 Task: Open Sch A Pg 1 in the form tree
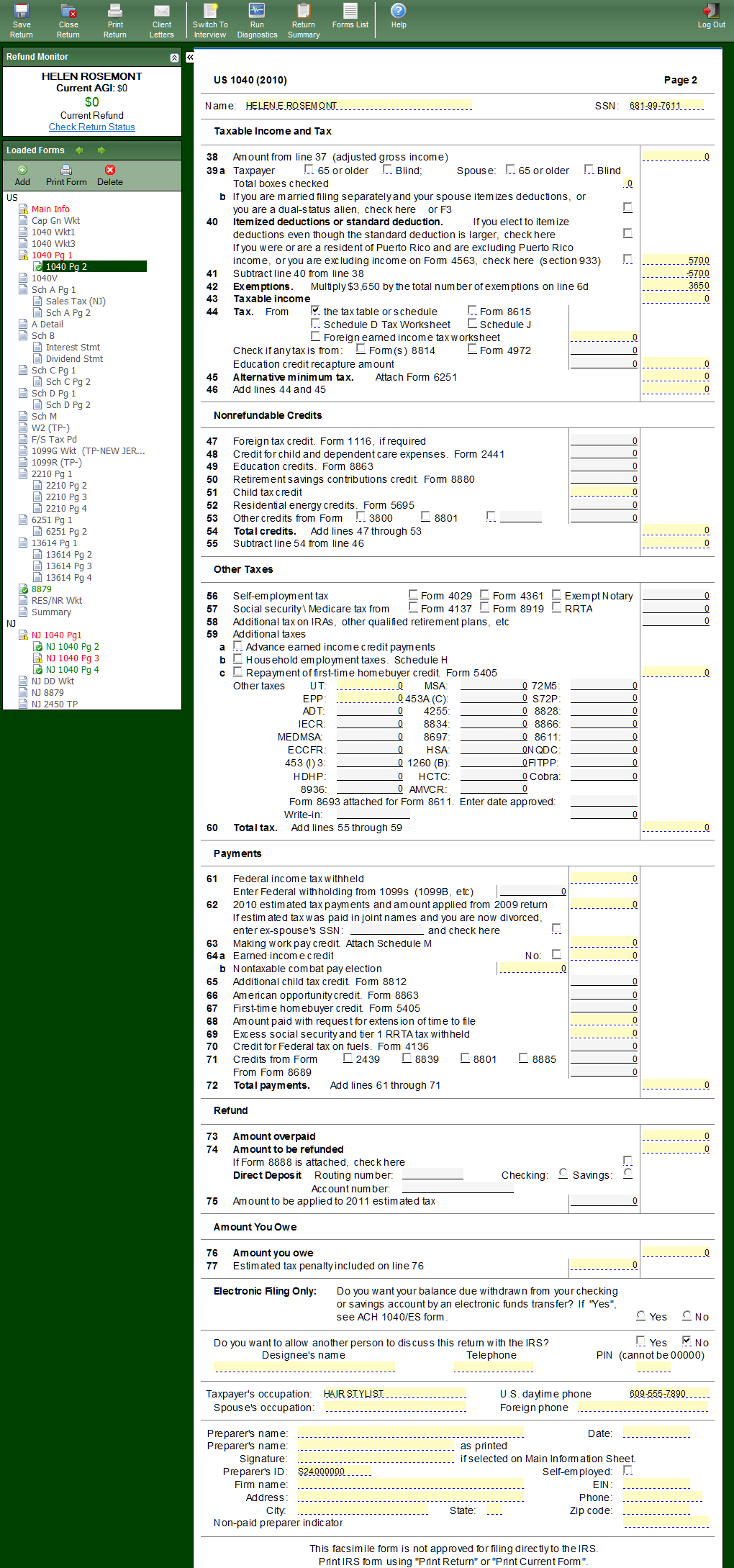click(x=53, y=290)
